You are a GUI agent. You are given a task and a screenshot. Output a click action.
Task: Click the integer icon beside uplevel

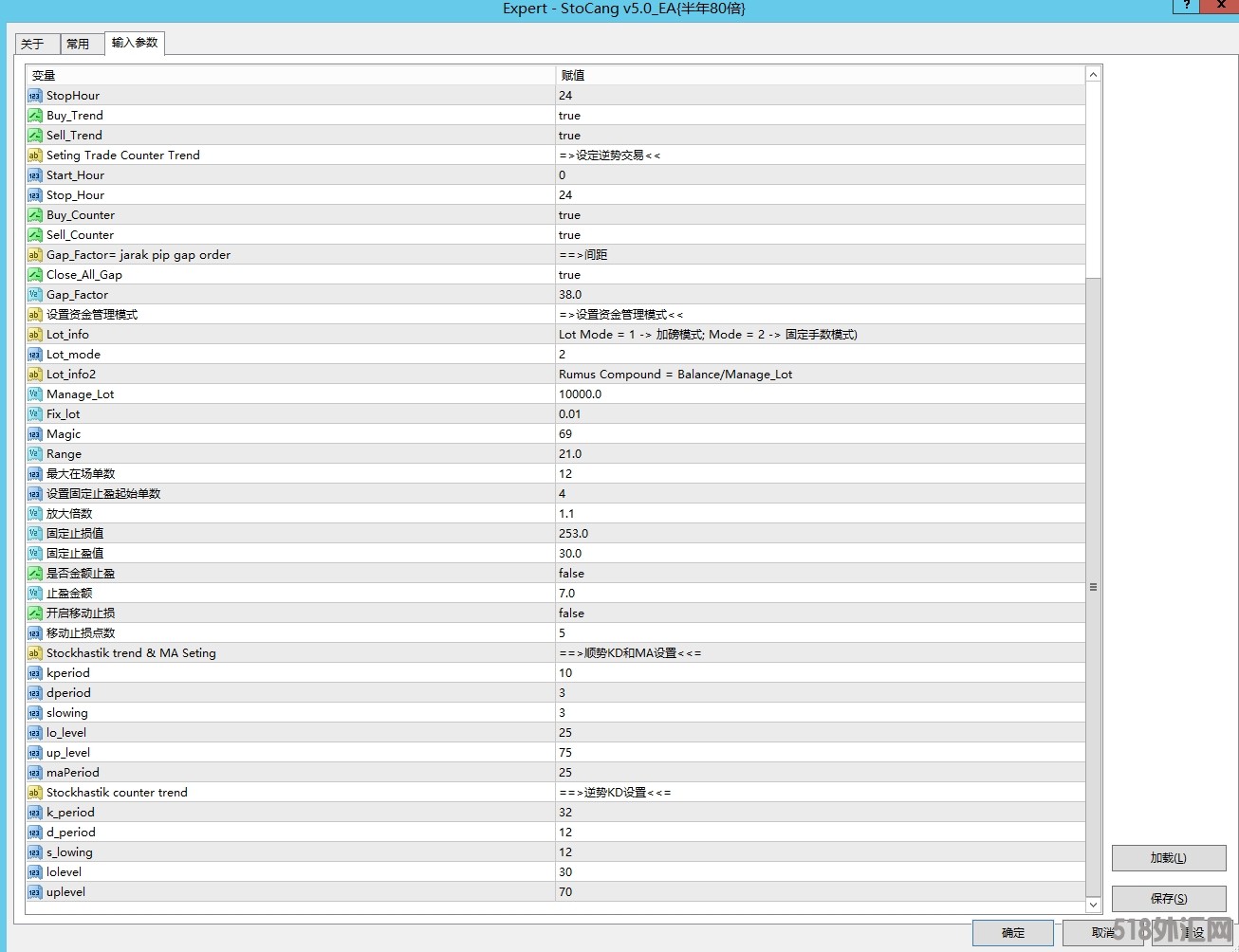[x=35, y=892]
